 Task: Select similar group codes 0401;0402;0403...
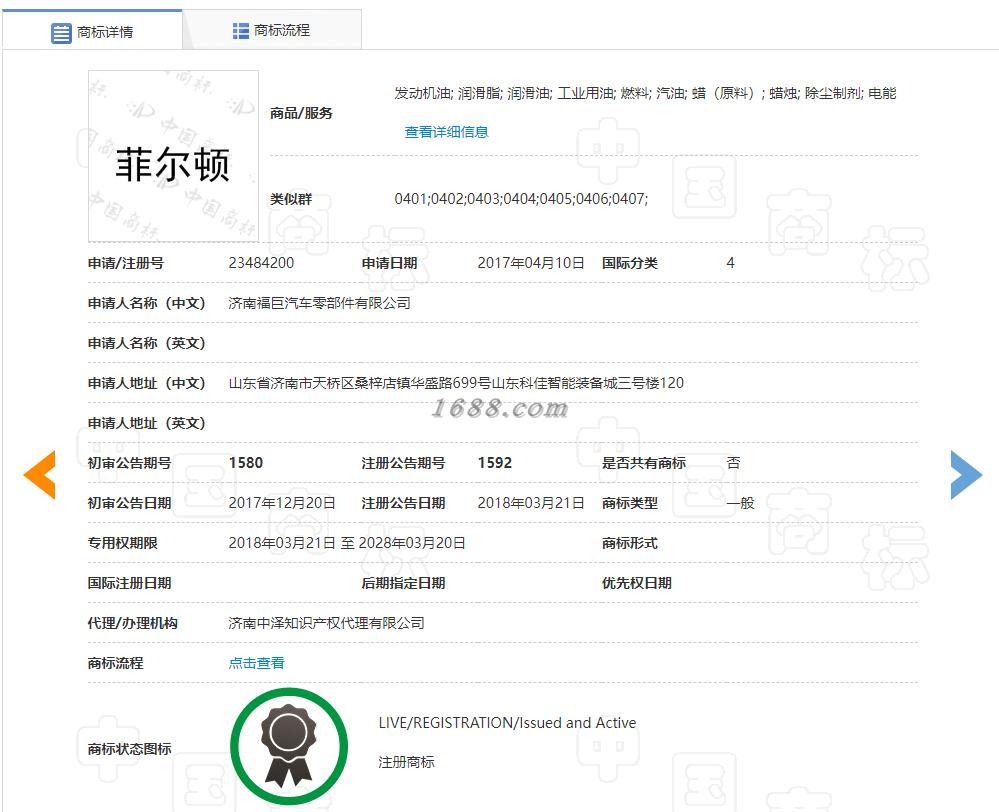pos(521,199)
